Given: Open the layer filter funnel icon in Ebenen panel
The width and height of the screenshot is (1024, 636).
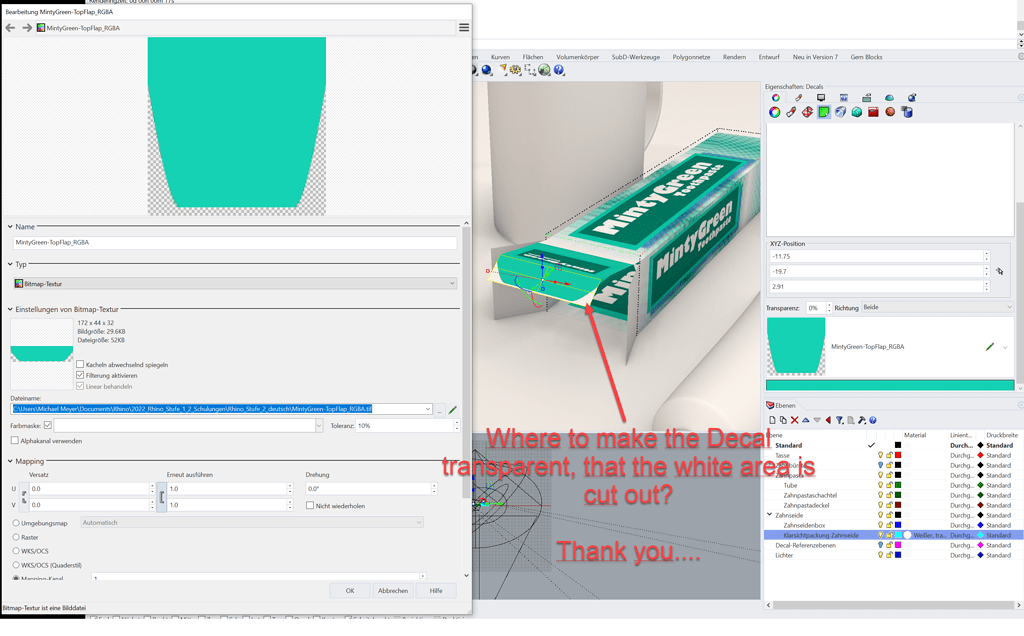Looking at the screenshot, I should [x=839, y=420].
